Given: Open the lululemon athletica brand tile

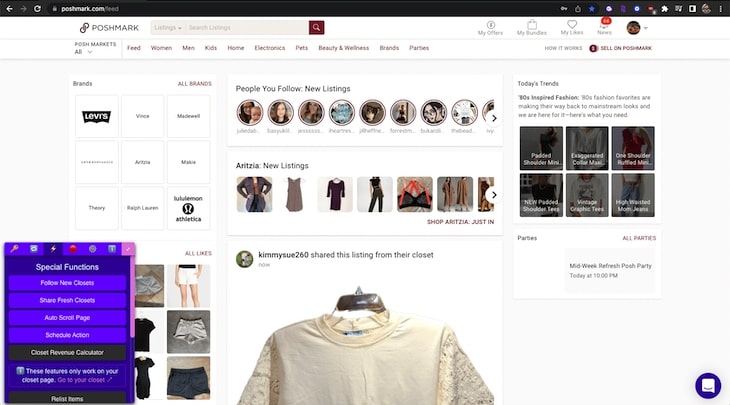Looking at the screenshot, I should pos(188,208).
